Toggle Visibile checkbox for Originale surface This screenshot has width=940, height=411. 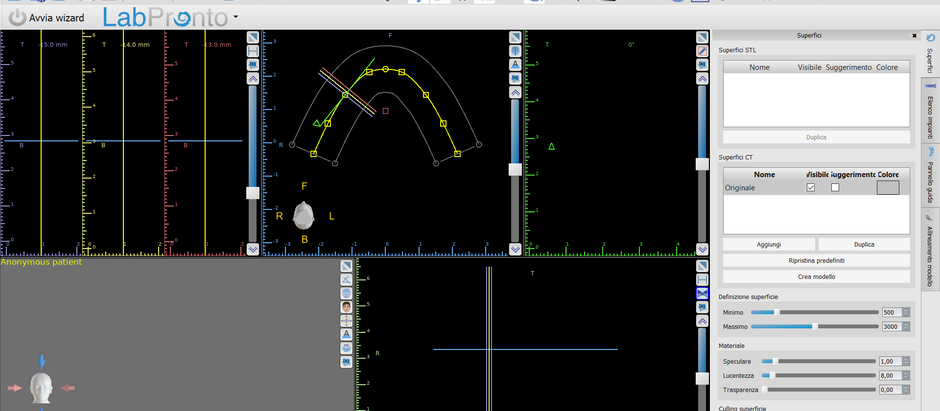tap(811, 188)
